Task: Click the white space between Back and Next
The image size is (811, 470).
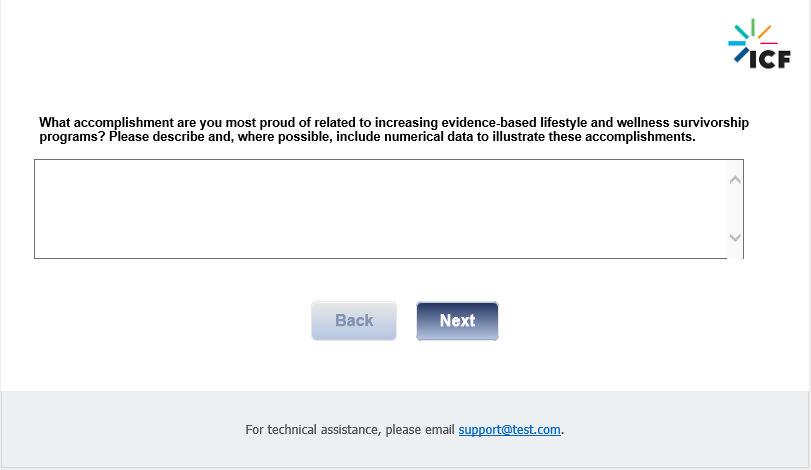Action: pyautogui.click(x=407, y=321)
